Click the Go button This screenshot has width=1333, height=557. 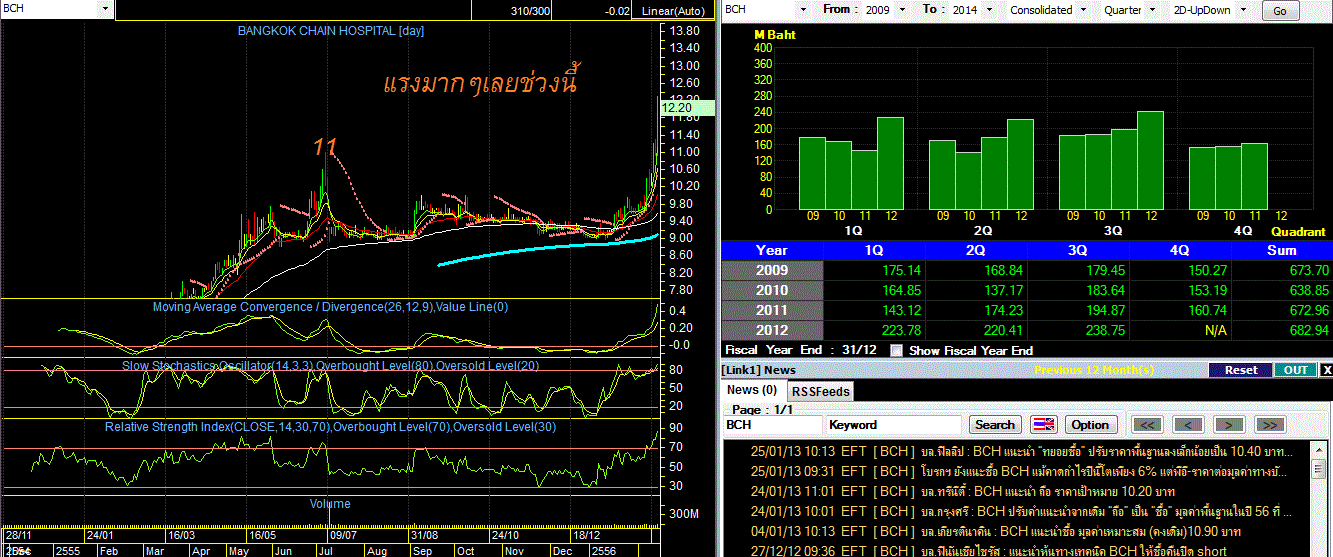(x=1280, y=11)
